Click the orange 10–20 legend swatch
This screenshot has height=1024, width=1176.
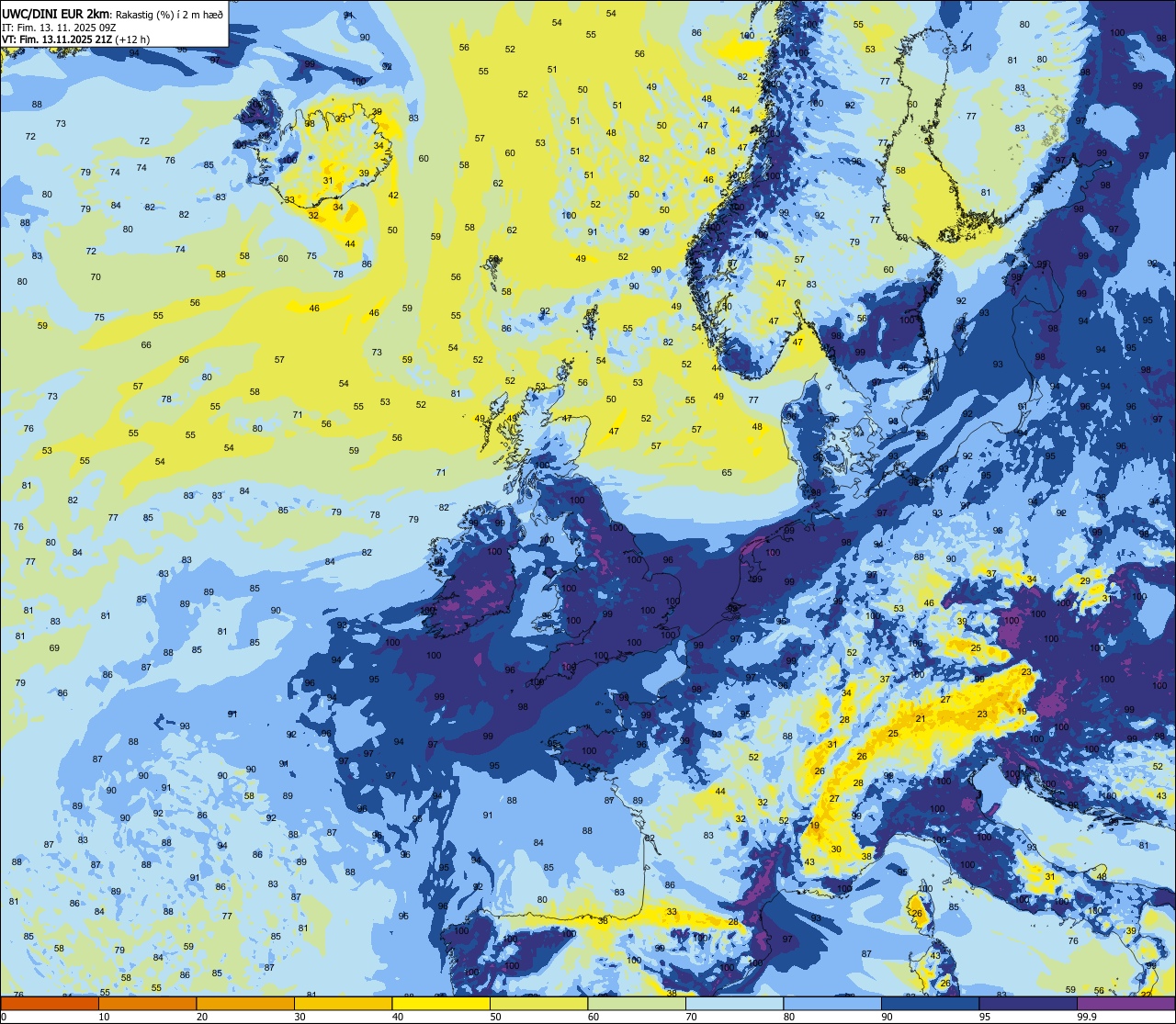click(x=147, y=1004)
